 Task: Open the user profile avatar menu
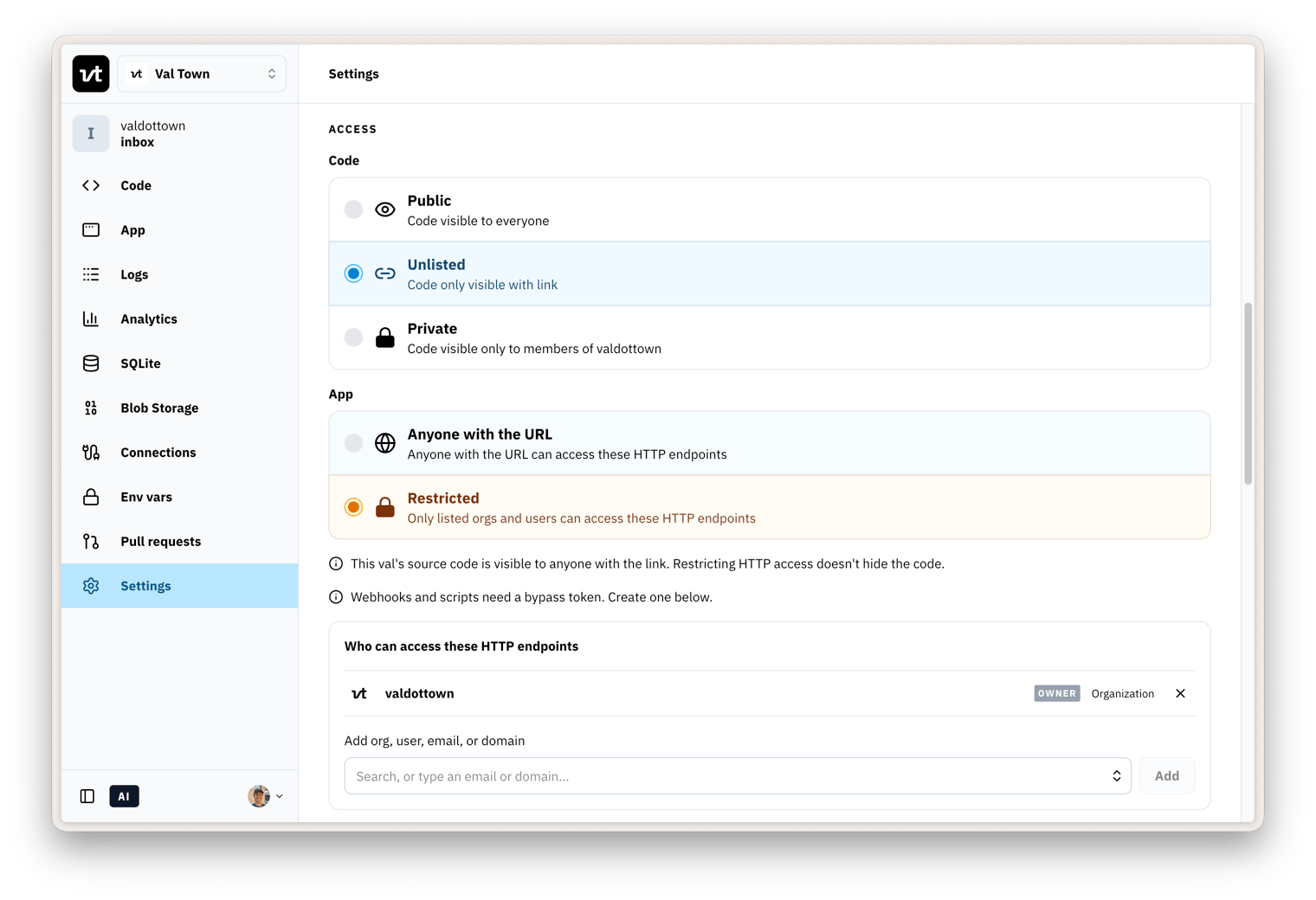tap(265, 796)
